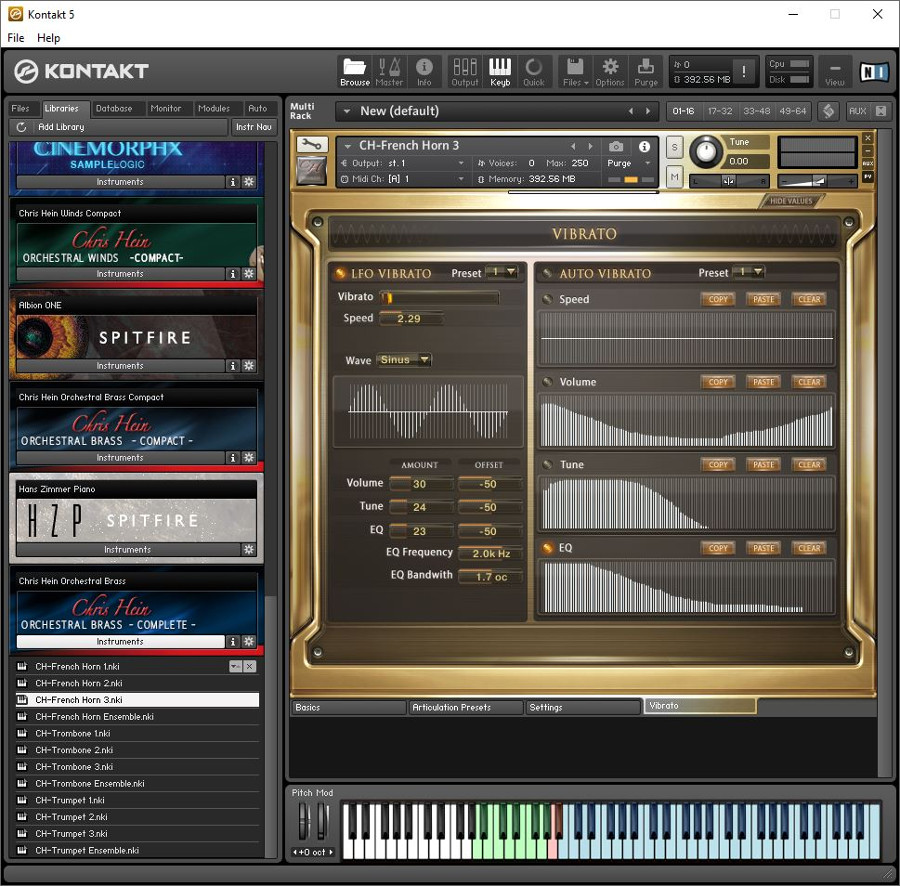Show the Info pane
The width and height of the screenshot is (900, 886).
(x=424, y=72)
